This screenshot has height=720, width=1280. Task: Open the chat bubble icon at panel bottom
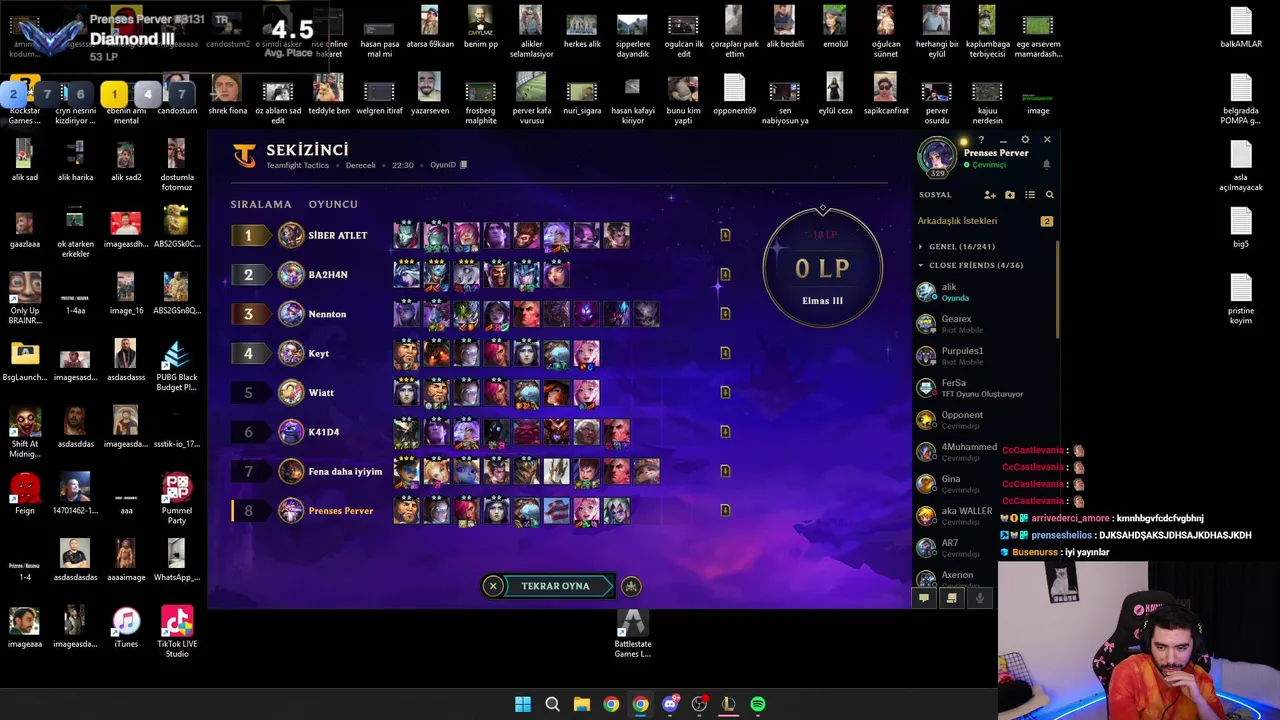[924, 598]
